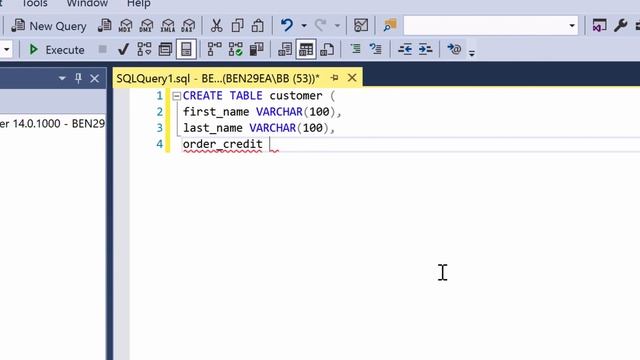Open the Activity Monitor icon
The height and width of the screenshot is (360, 640).
tap(361, 26)
